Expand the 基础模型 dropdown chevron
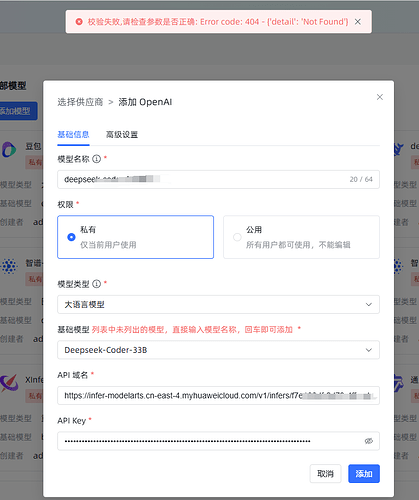This screenshot has height=500, width=419. tap(369, 350)
